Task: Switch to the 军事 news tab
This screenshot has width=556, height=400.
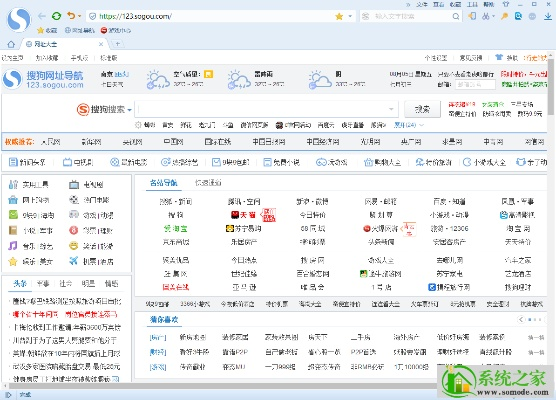Action: point(43,283)
